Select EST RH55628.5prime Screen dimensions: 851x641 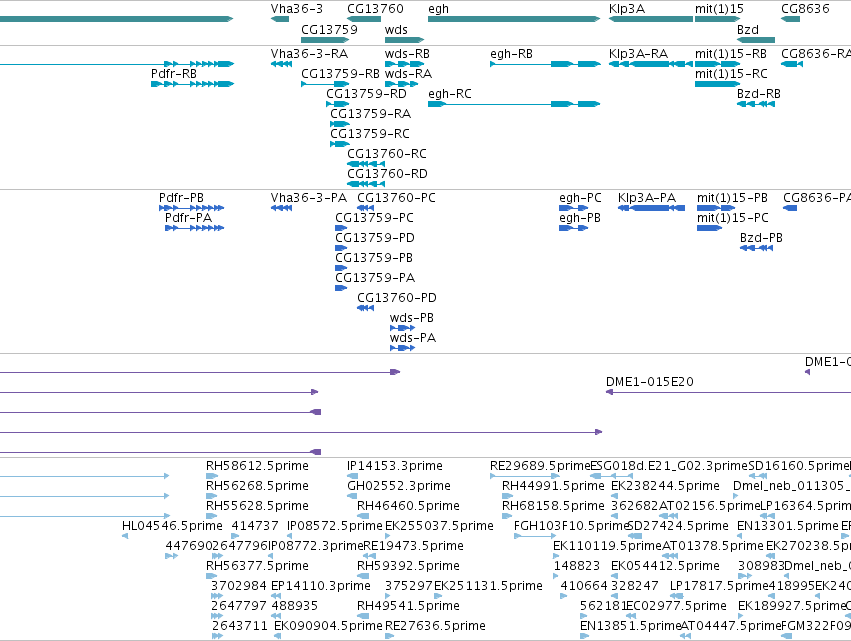click(257, 506)
